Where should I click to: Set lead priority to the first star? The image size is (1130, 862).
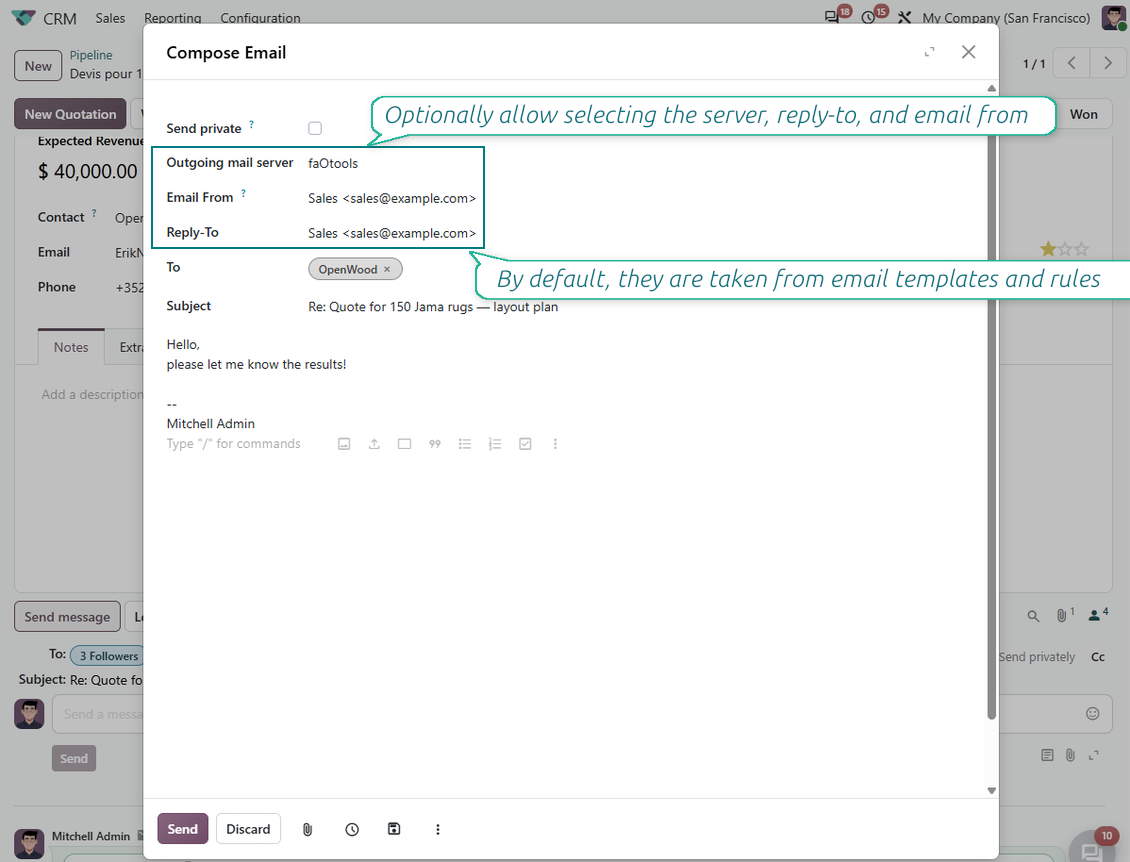[x=1048, y=249]
